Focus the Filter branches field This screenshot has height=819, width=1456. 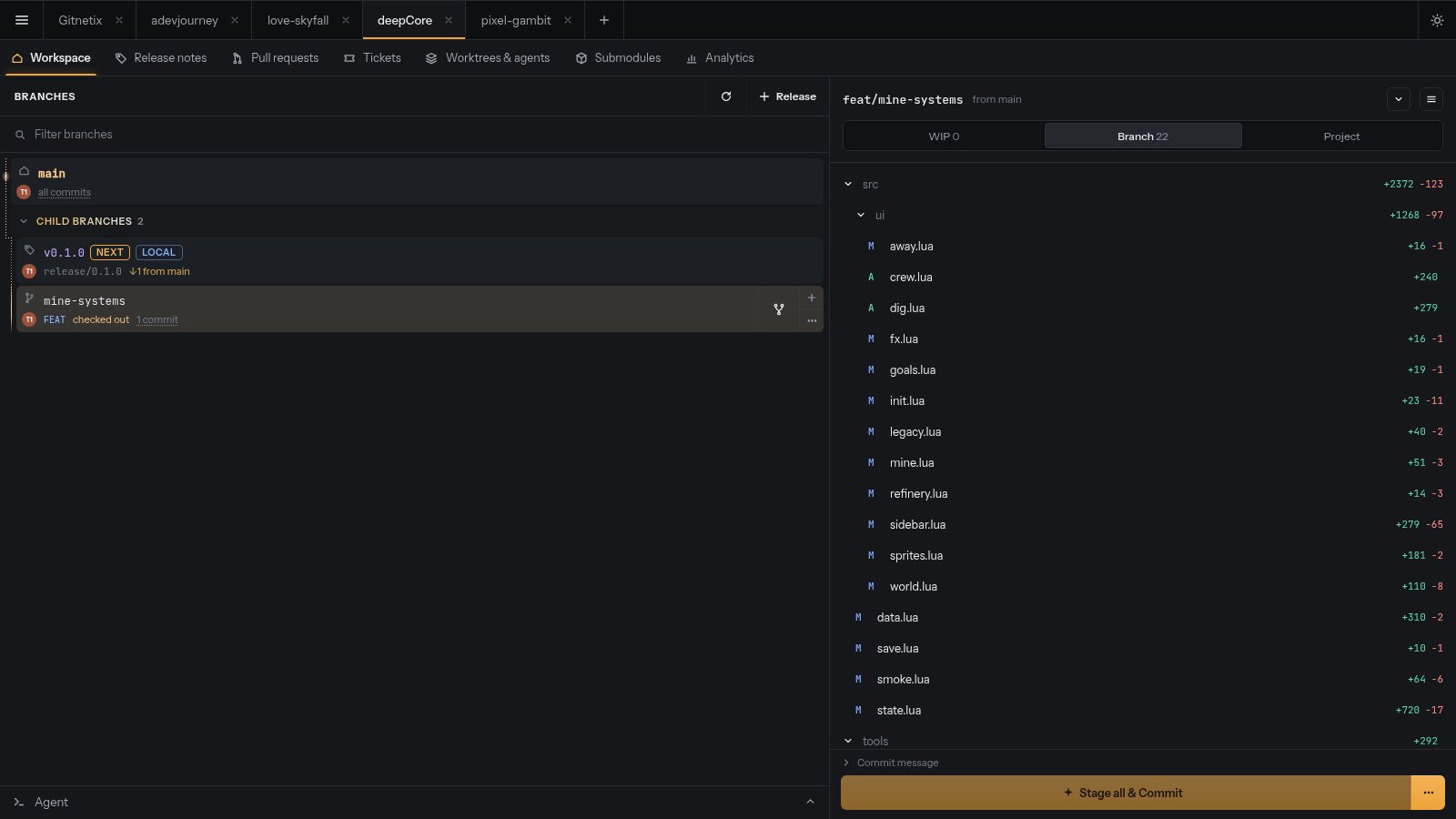[x=414, y=134]
